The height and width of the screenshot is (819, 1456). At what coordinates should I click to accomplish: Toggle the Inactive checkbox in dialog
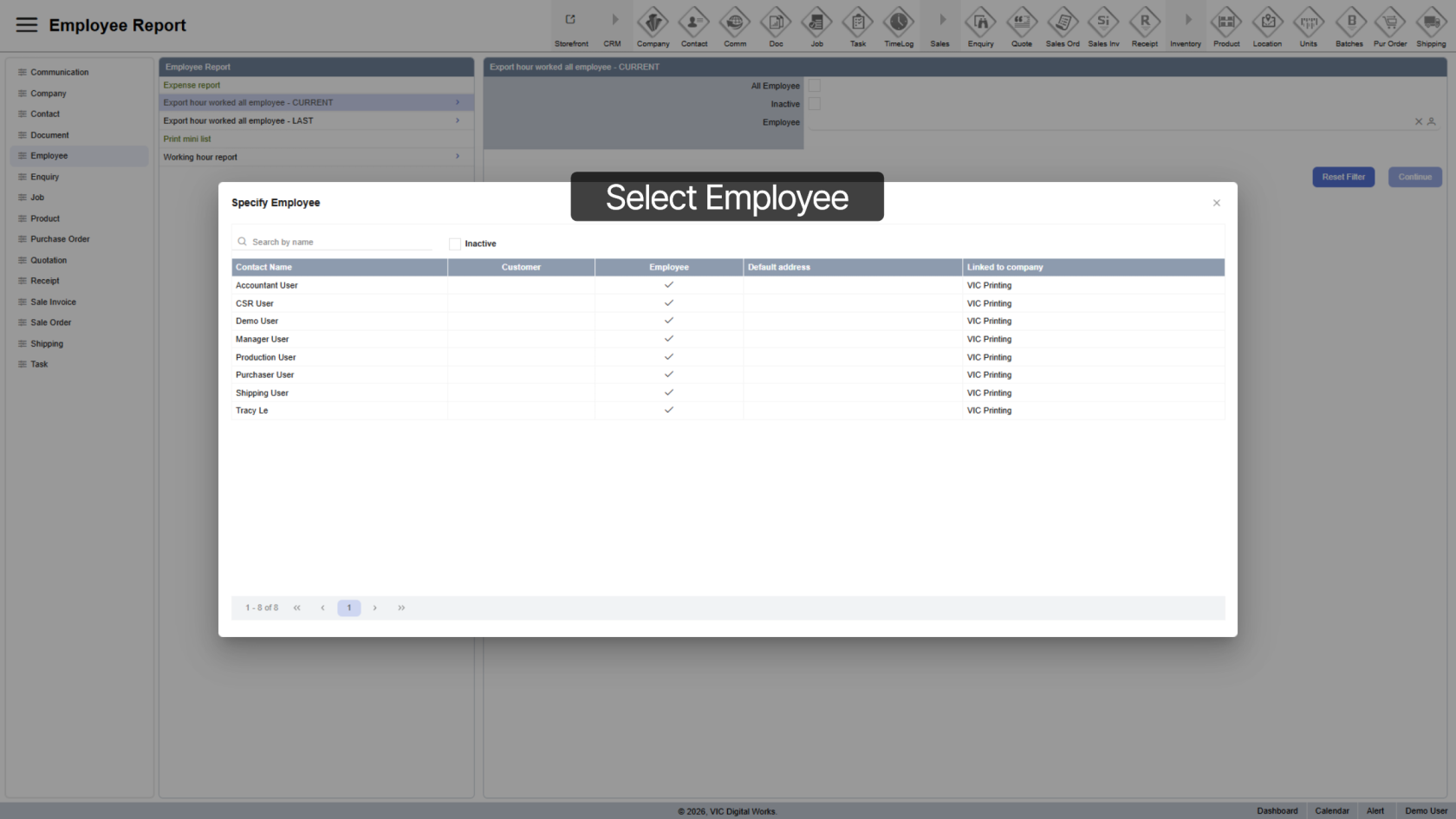coord(455,244)
